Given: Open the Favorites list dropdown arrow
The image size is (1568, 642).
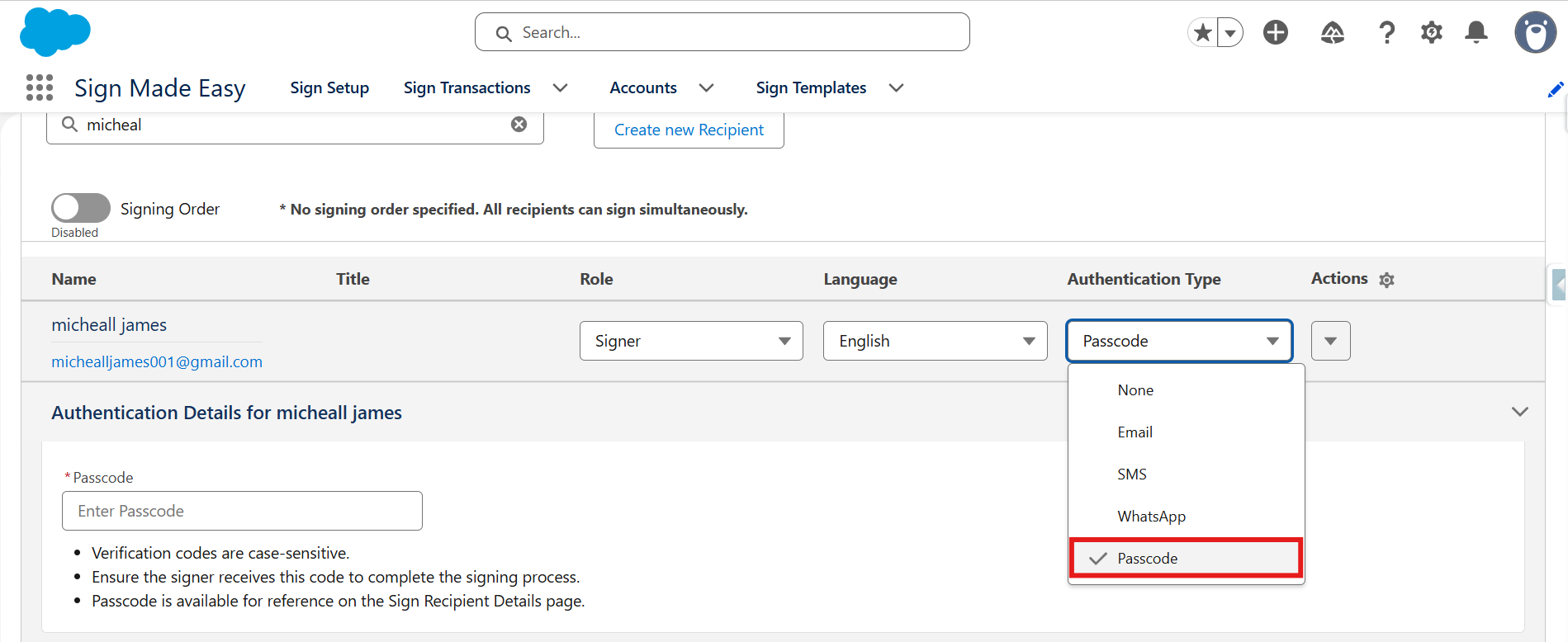Looking at the screenshot, I should point(1230,32).
